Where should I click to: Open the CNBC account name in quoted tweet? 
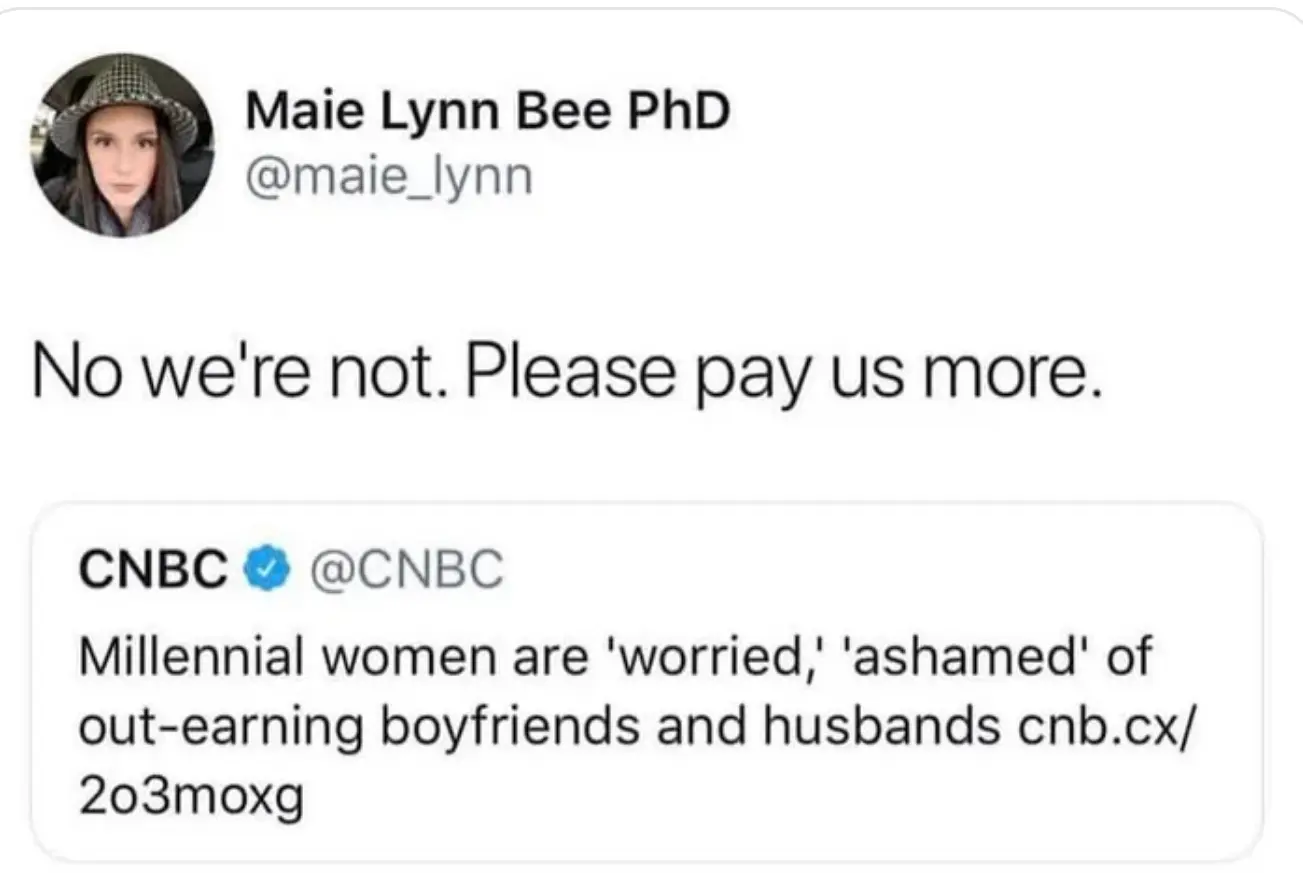(152, 570)
